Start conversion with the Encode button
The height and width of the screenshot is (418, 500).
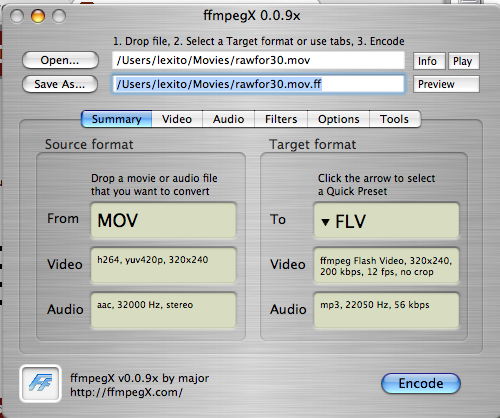coord(421,383)
